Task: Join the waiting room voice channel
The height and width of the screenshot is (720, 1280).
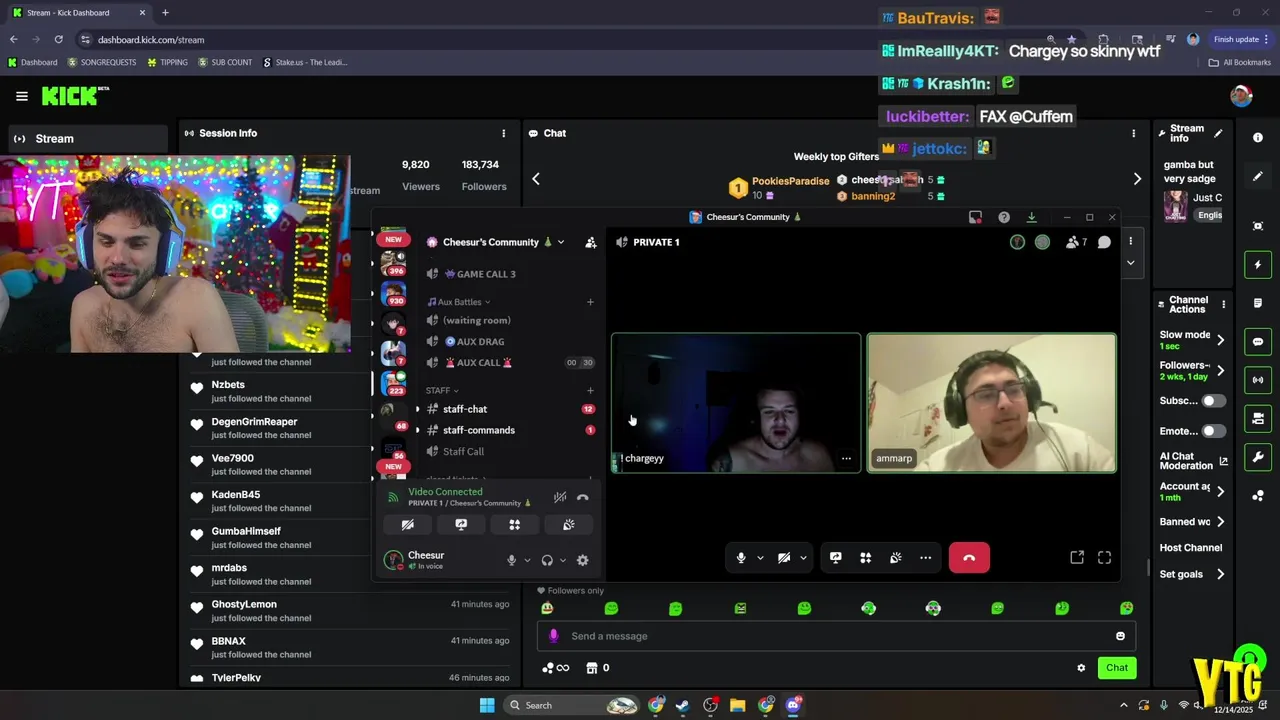Action: tap(476, 320)
